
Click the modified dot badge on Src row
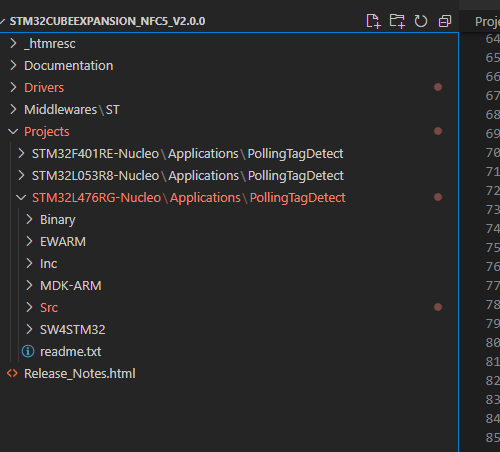[438, 307]
